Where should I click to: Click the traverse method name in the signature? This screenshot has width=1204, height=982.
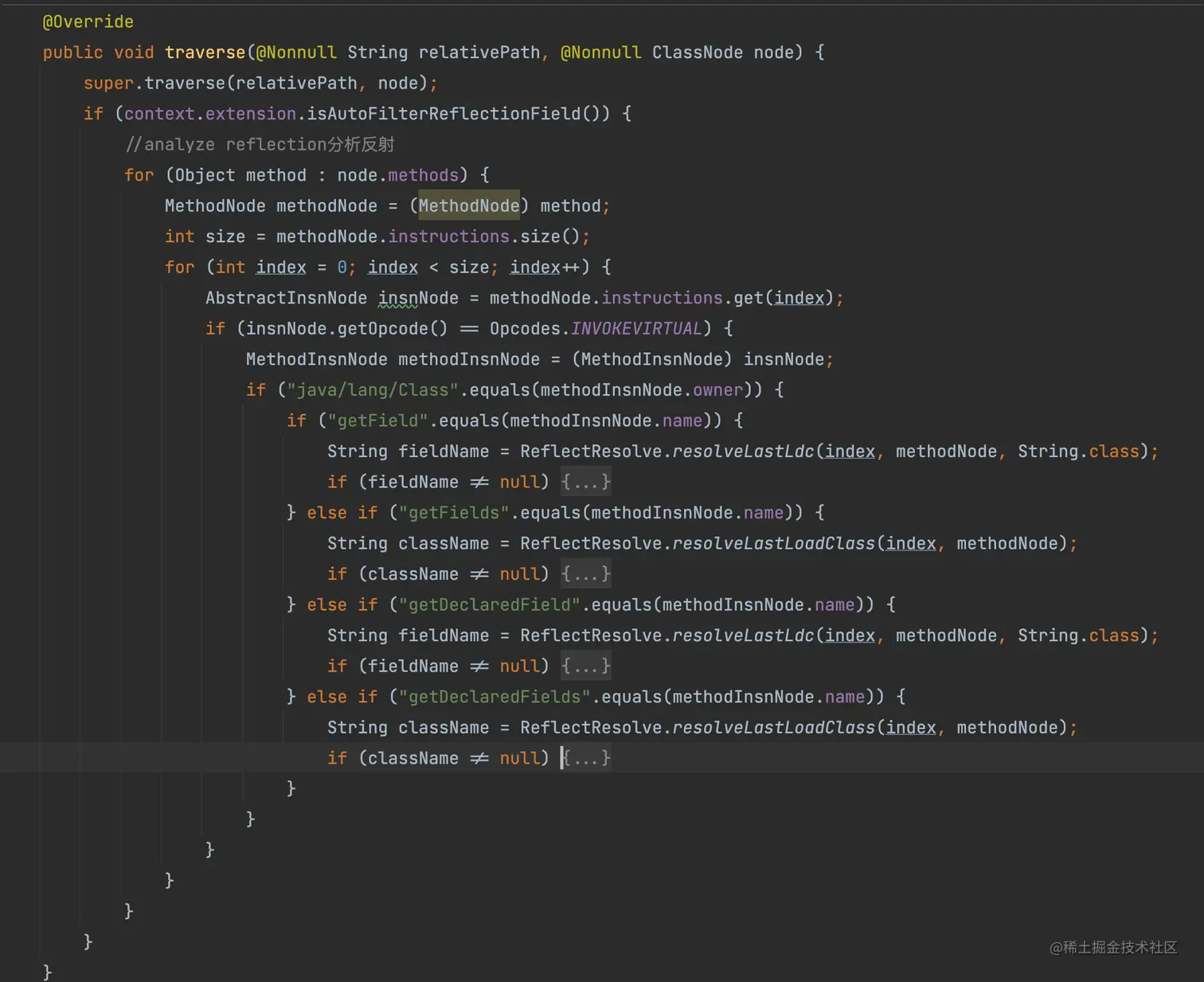[x=205, y=53]
